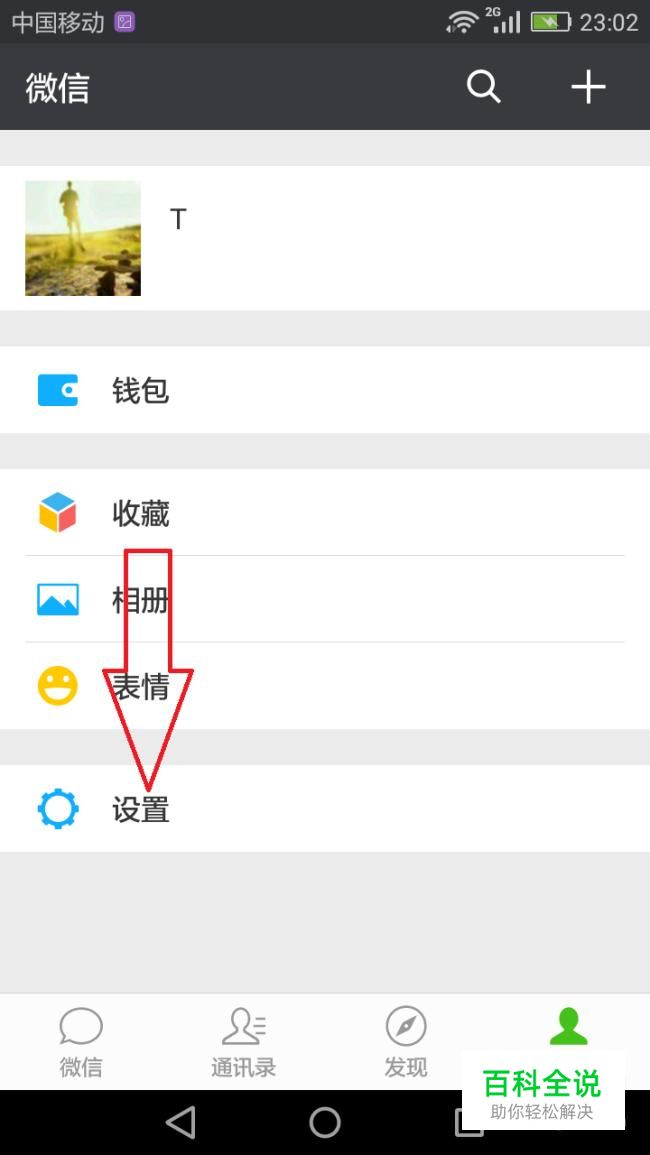This screenshot has height=1155, width=650.
Task: Tap Android back triangle button
Action: (181, 1123)
